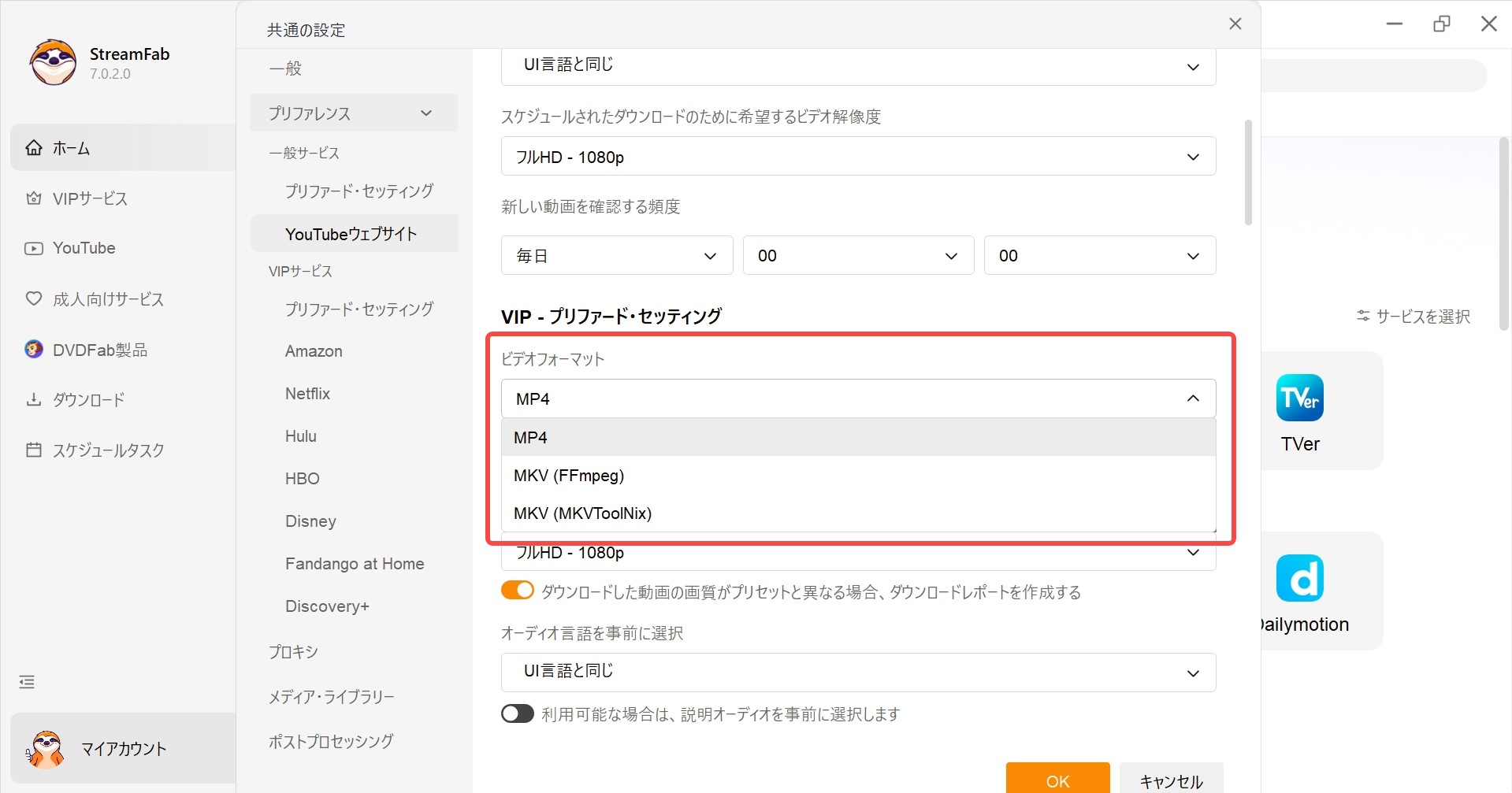Select YouTubeウェブサイト settings item
1512x793 pixels.
click(354, 234)
